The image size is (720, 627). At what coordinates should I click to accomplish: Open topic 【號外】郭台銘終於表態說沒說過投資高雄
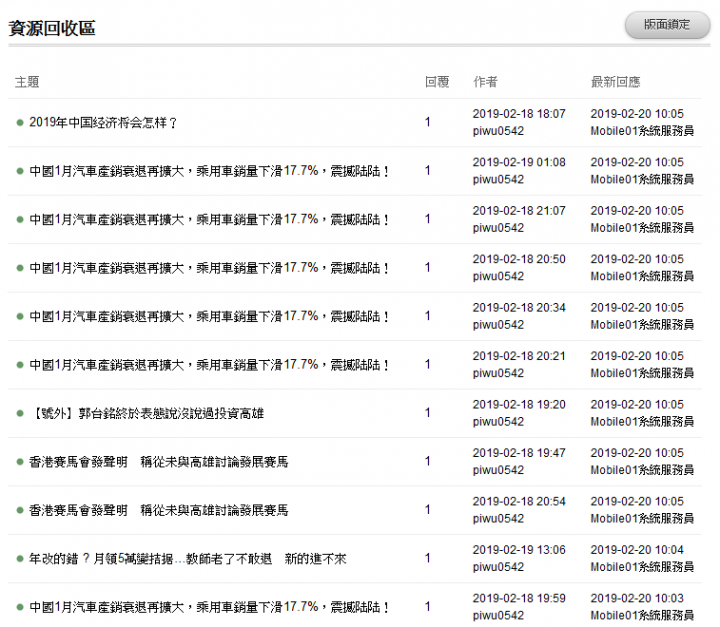[146, 413]
